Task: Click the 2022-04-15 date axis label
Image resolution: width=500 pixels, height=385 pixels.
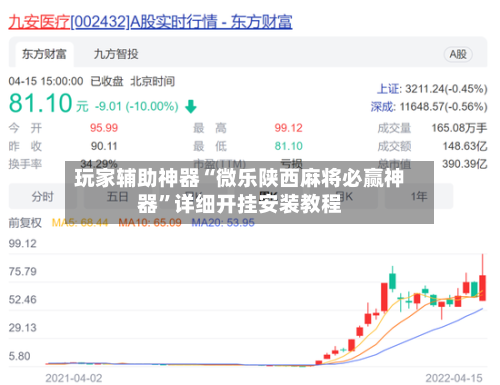Action: click(454, 378)
